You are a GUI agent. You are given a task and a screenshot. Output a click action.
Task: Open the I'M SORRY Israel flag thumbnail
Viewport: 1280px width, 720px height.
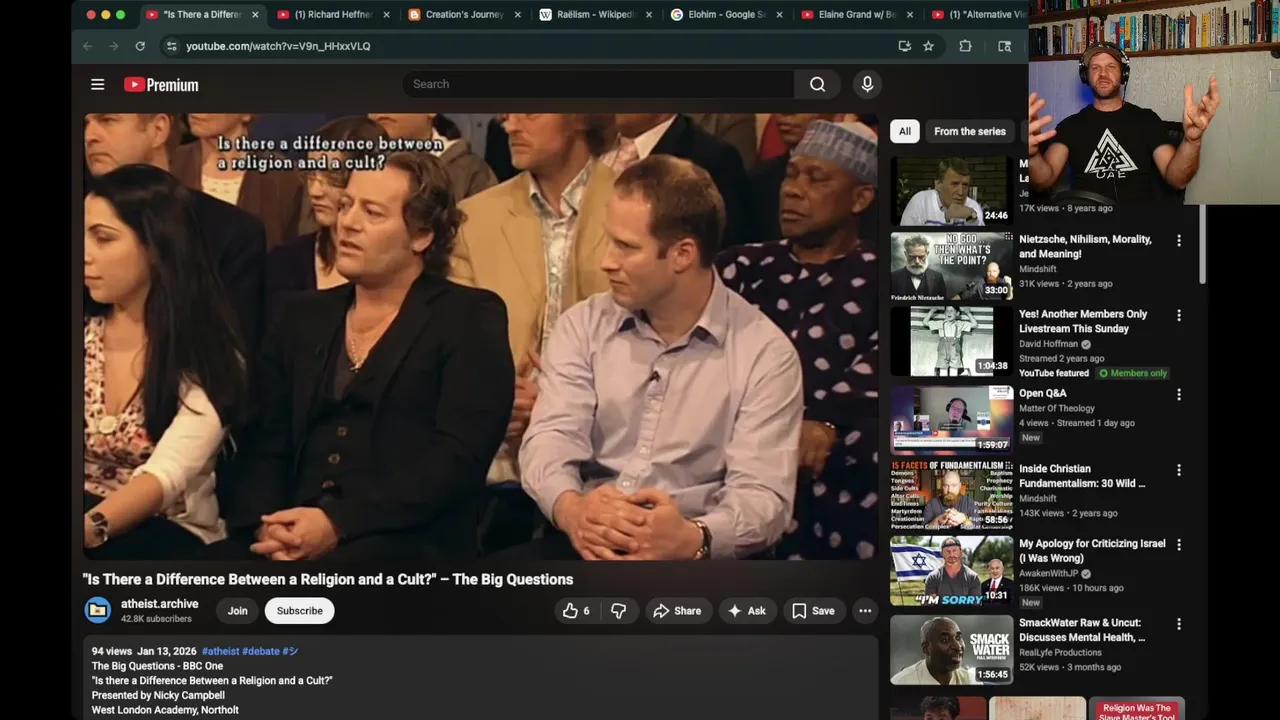pyautogui.click(x=951, y=570)
